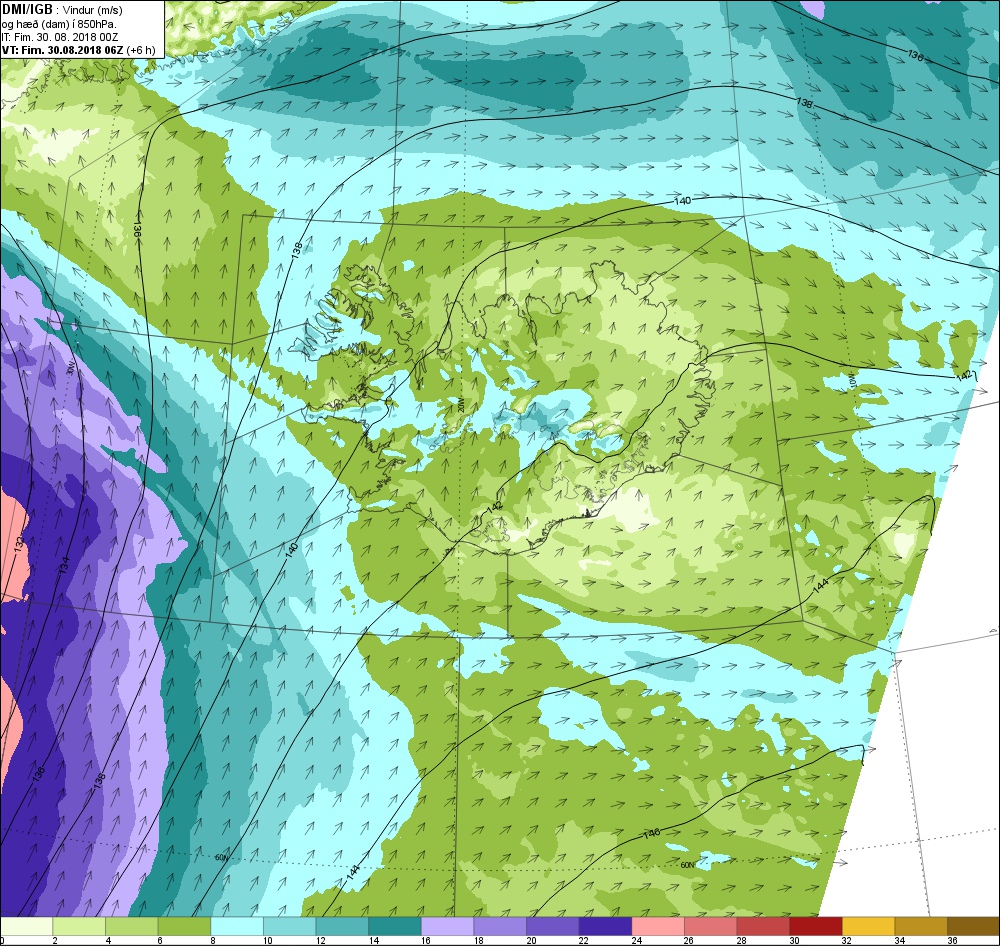Click the 20W longitude label

pyautogui.click(x=459, y=406)
